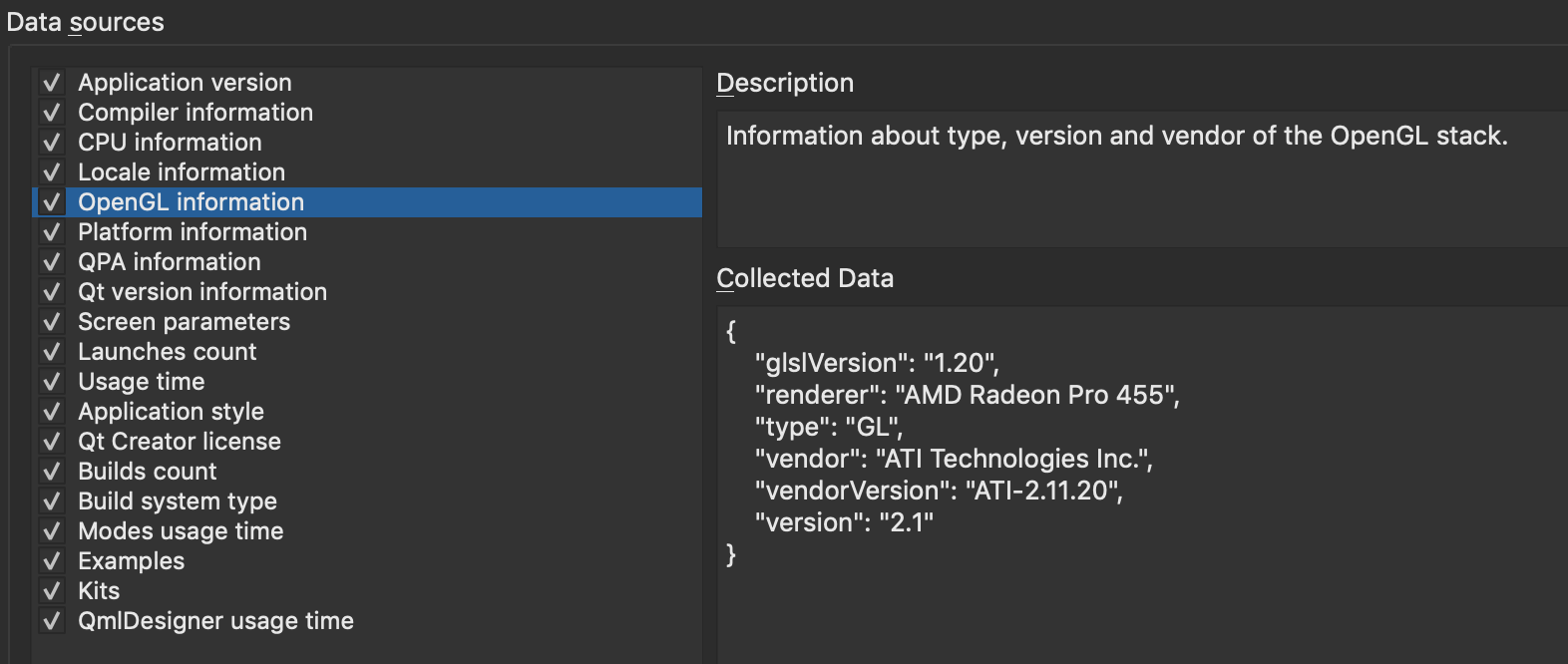The image size is (1568, 664).
Task: Select Qt version information entry
Action: point(202,292)
